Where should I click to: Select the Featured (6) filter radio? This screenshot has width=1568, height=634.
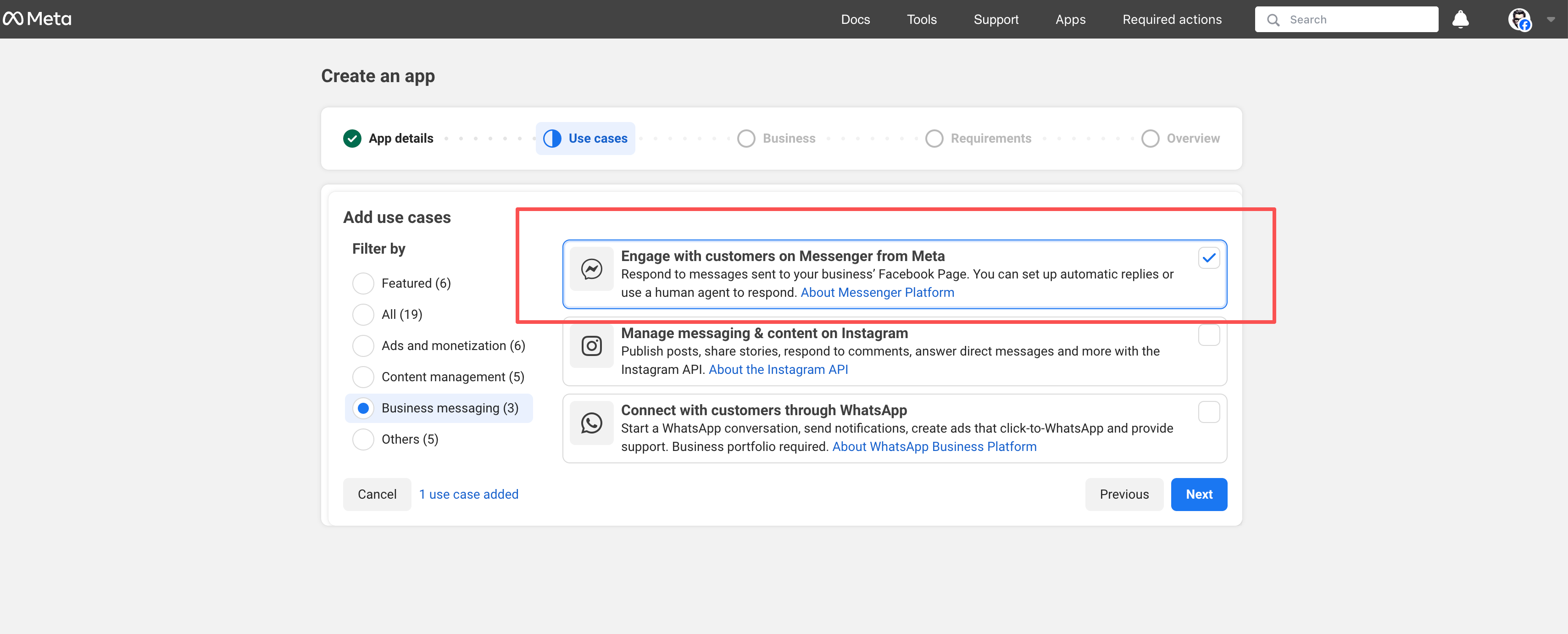(363, 283)
